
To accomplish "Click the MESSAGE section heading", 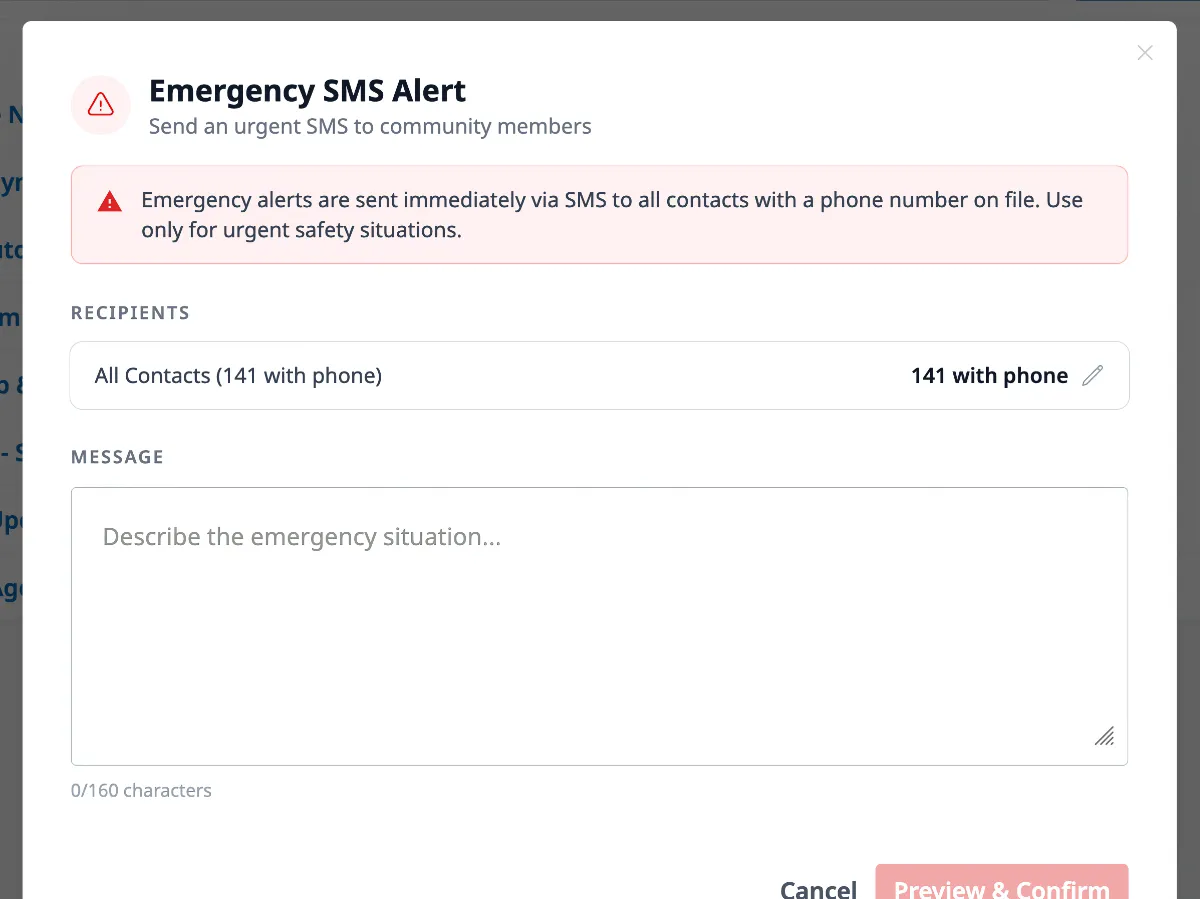I will [x=117, y=457].
